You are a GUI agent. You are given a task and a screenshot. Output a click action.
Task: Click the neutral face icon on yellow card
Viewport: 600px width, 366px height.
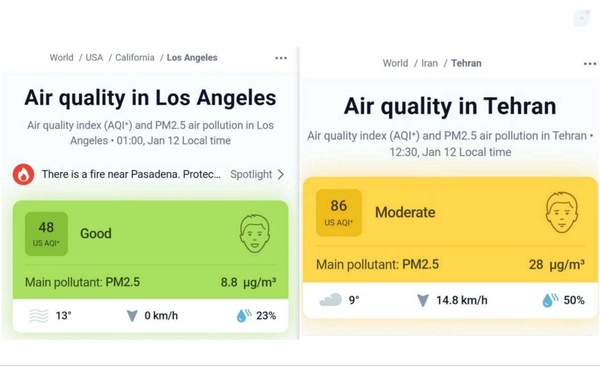(x=561, y=212)
